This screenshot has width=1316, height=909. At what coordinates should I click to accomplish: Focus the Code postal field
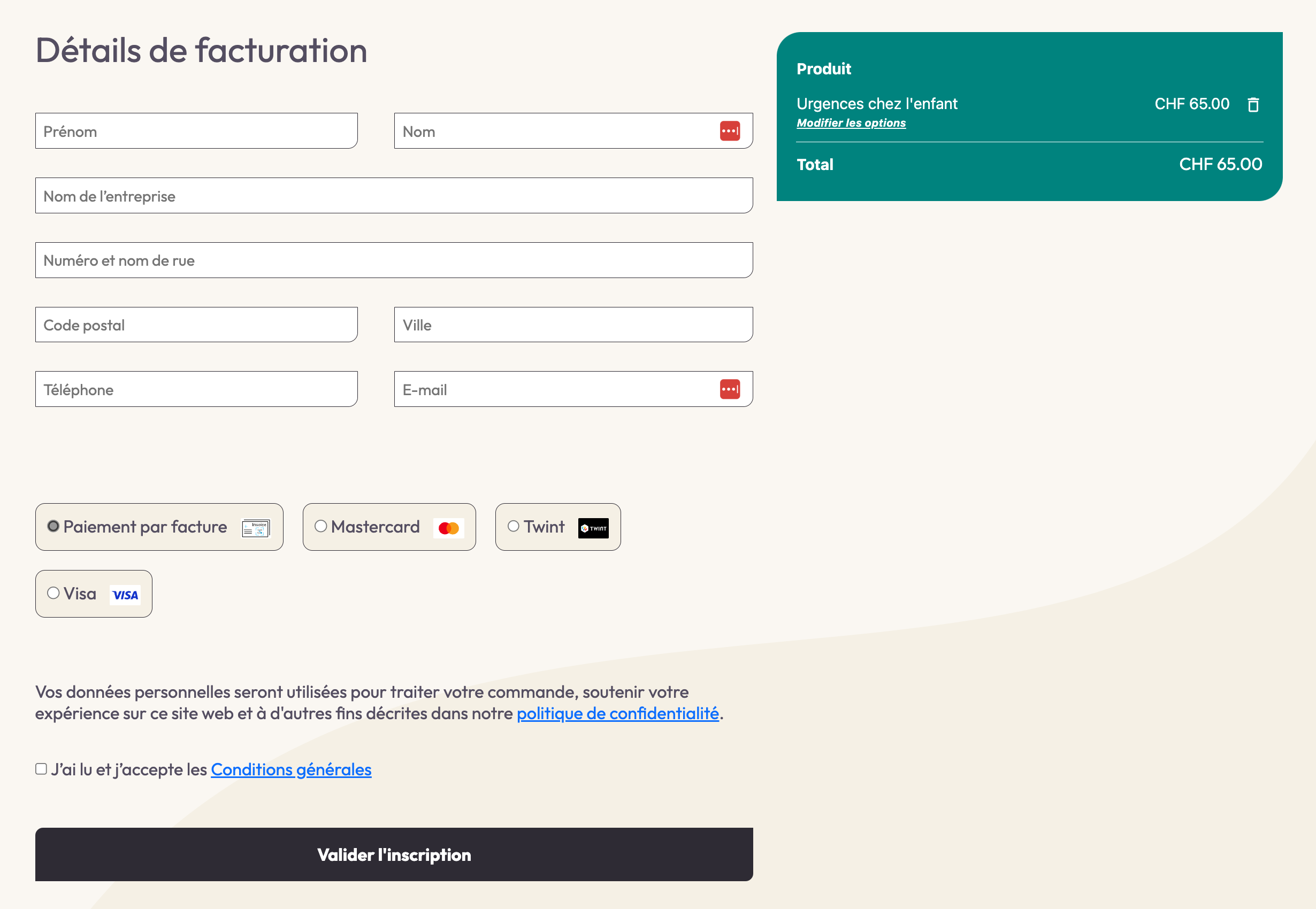tap(196, 325)
